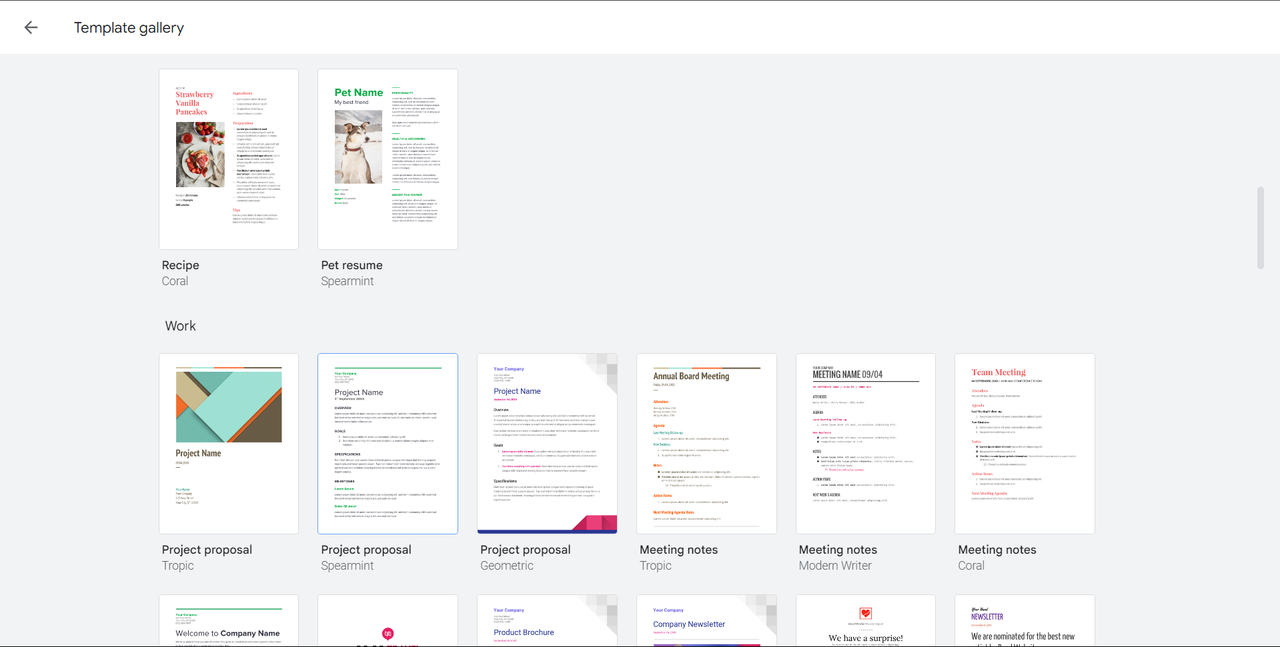The width and height of the screenshot is (1280, 647).
Task: Click the 'Pet resume' template label
Action: 352,265
